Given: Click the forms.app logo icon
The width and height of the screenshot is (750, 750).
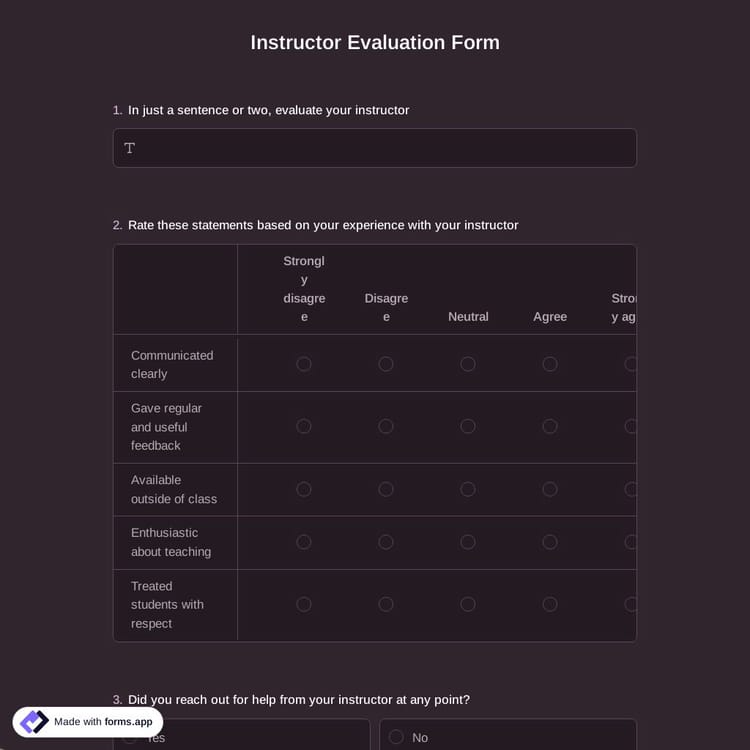Looking at the screenshot, I should [x=34, y=721].
